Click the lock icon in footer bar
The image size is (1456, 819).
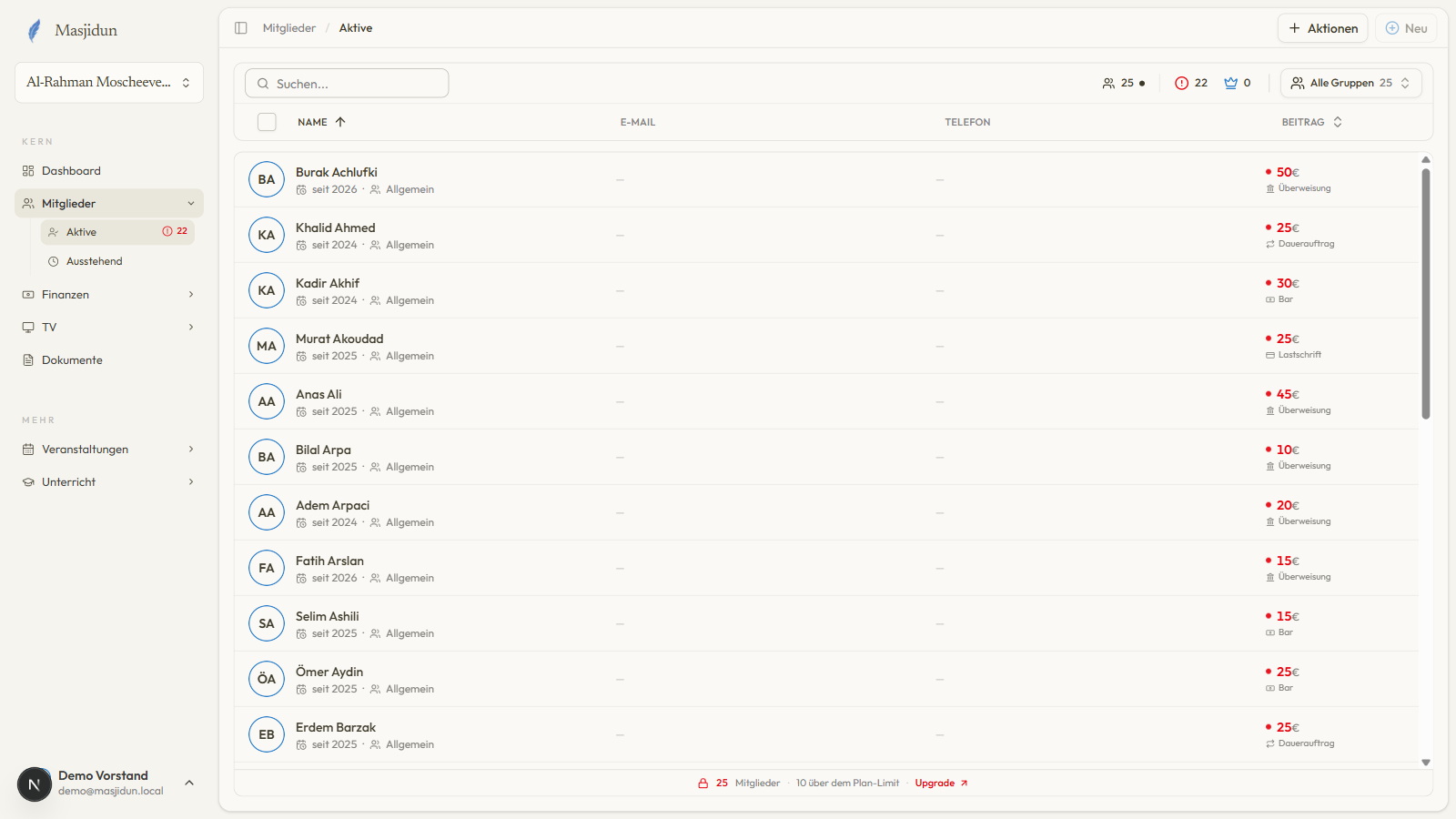coord(703,784)
